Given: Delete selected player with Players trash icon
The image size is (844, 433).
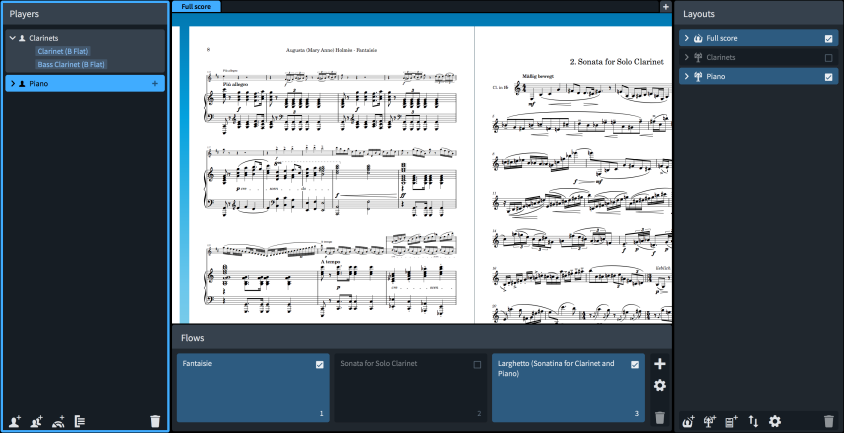Looking at the screenshot, I should [x=155, y=421].
